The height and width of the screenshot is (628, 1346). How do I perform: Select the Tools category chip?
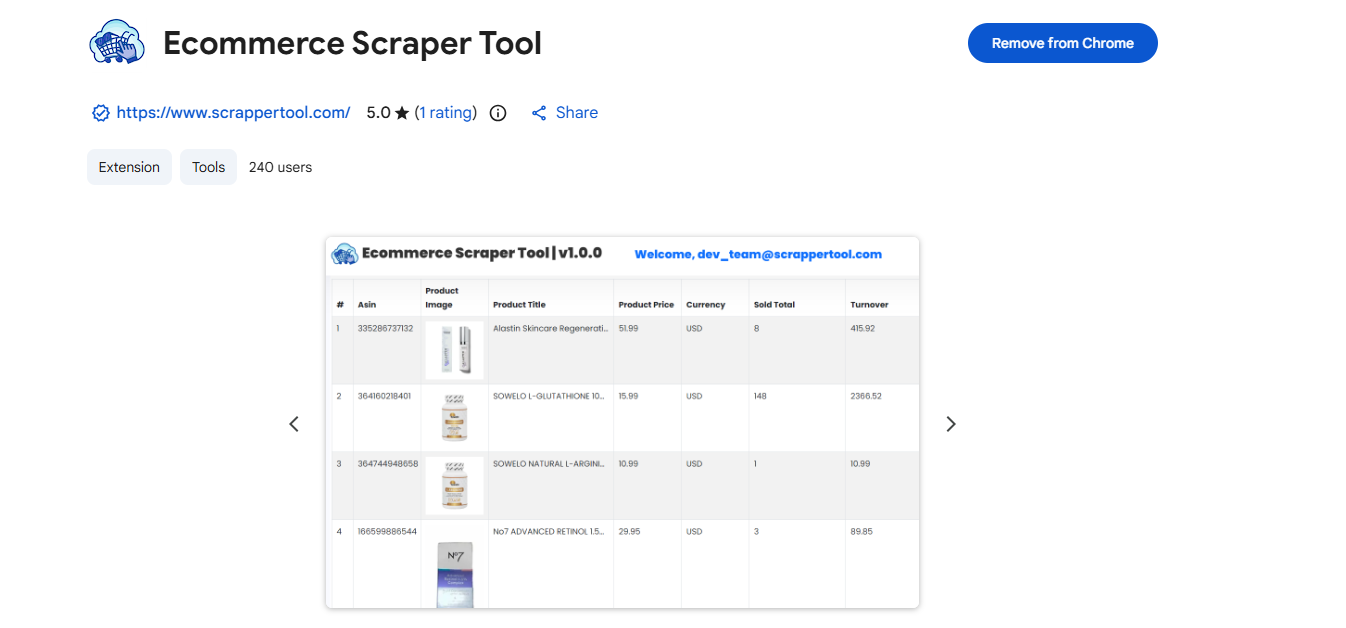point(208,166)
